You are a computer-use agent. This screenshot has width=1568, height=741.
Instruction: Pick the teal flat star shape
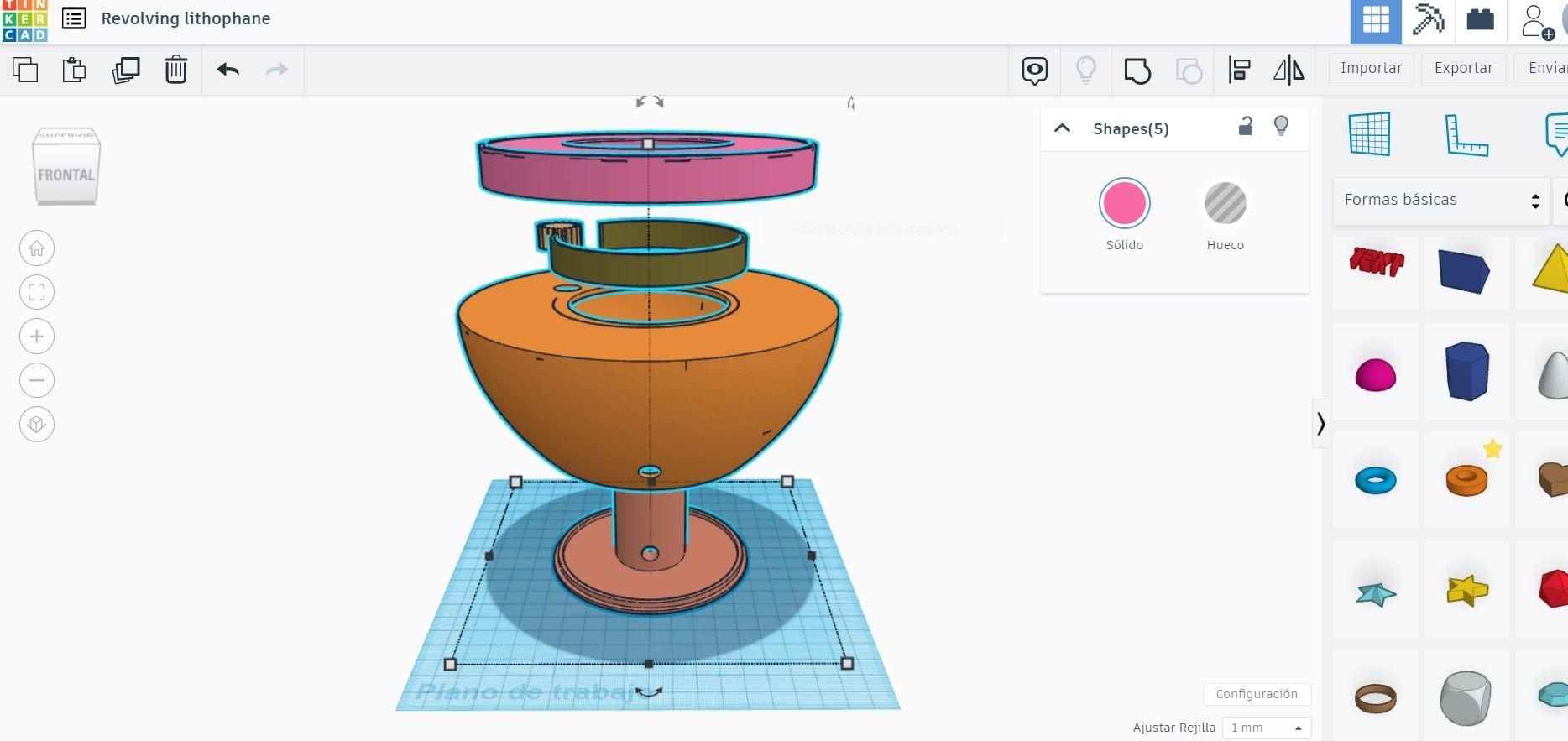pos(1376,594)
